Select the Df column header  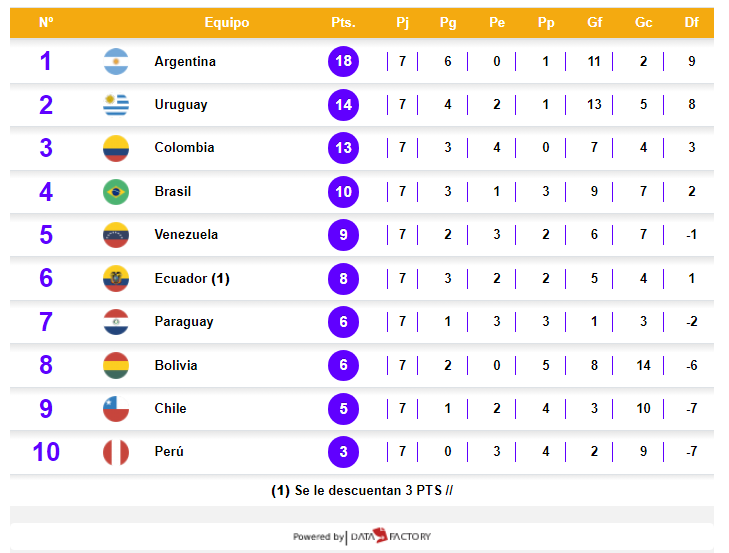coord(691,22)
